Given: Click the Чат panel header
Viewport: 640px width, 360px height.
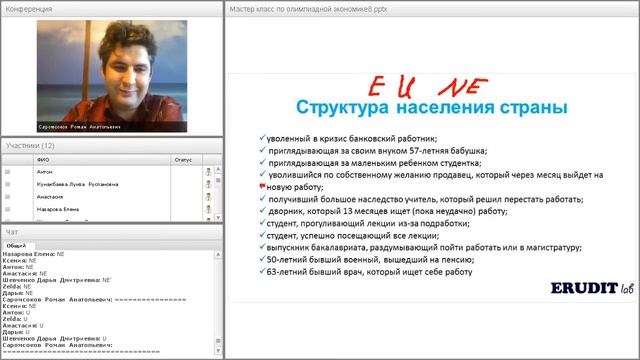Looking at the screenshot, I should point(112,232).
